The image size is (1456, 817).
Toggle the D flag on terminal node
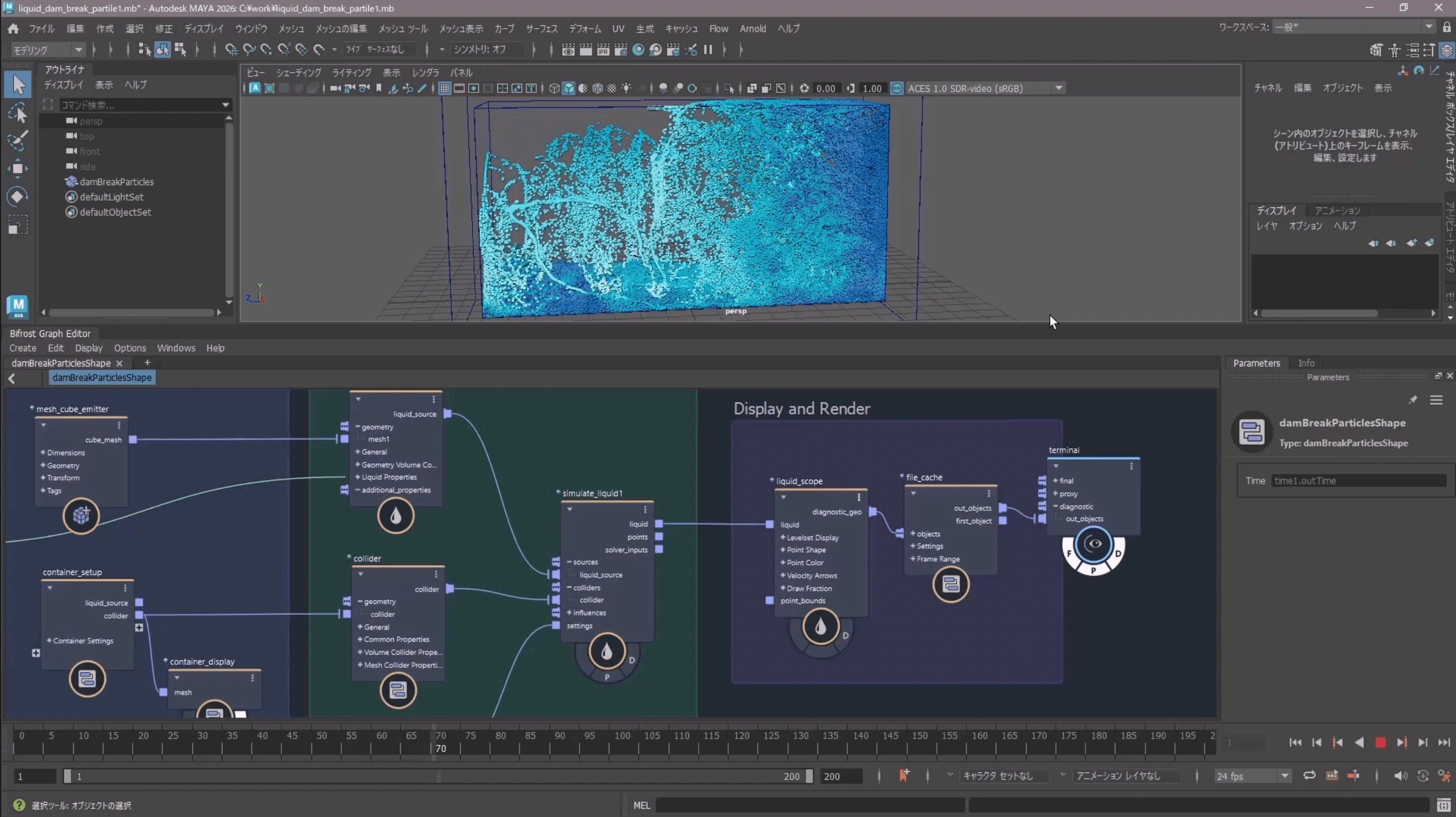(1118, 553)
